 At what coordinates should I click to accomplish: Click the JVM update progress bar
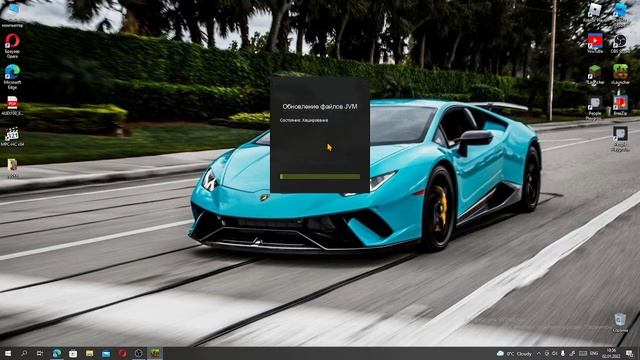(320, 177)
